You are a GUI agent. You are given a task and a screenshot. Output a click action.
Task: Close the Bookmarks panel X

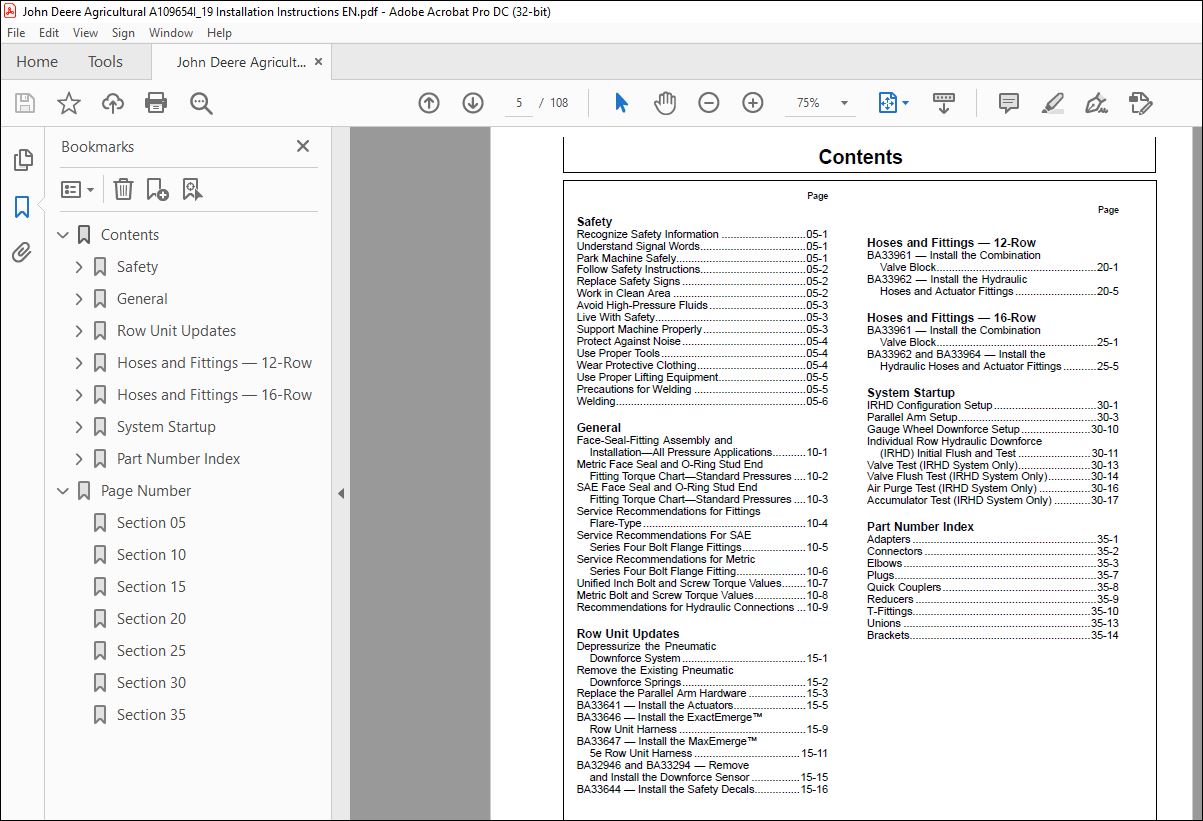(x=303, y=147)
